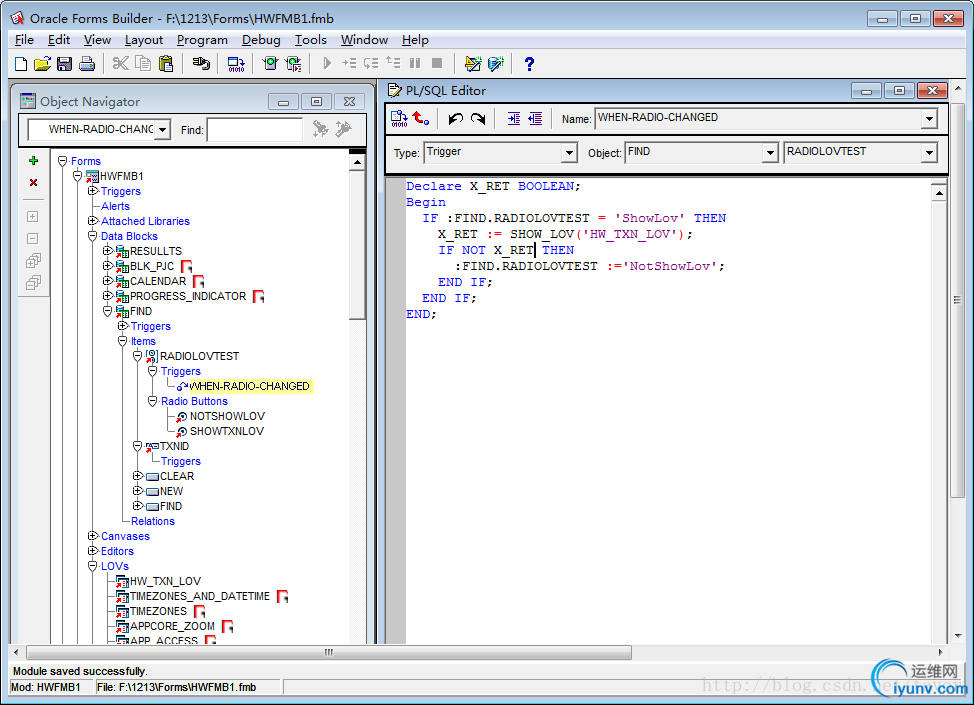Select the NOTSHOWLOV radio button node
This screenshot has width=974, height=705.
[227, 416]
